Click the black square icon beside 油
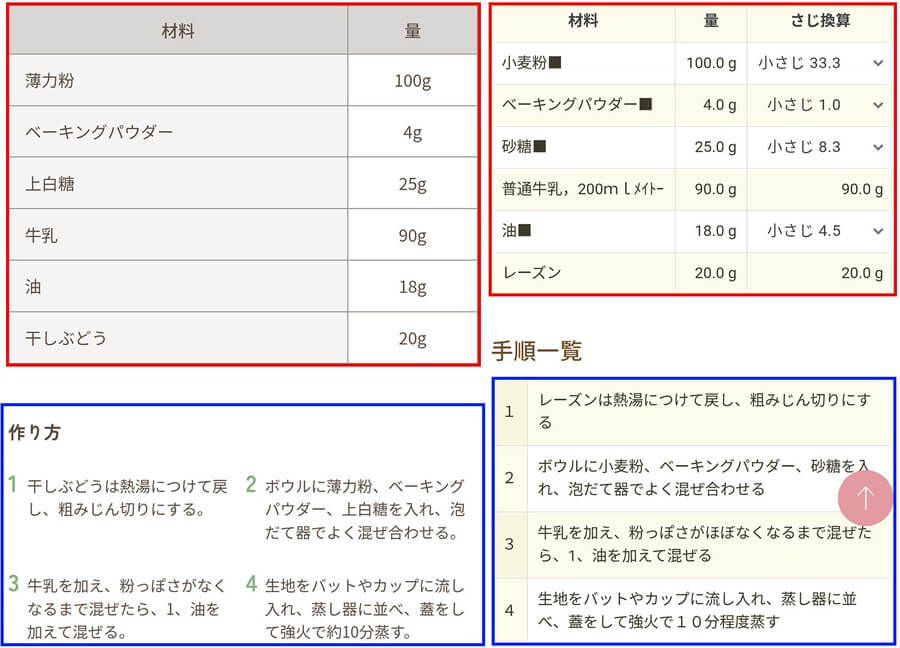This screenshot has width=900, height=648. tap(524, 231)
